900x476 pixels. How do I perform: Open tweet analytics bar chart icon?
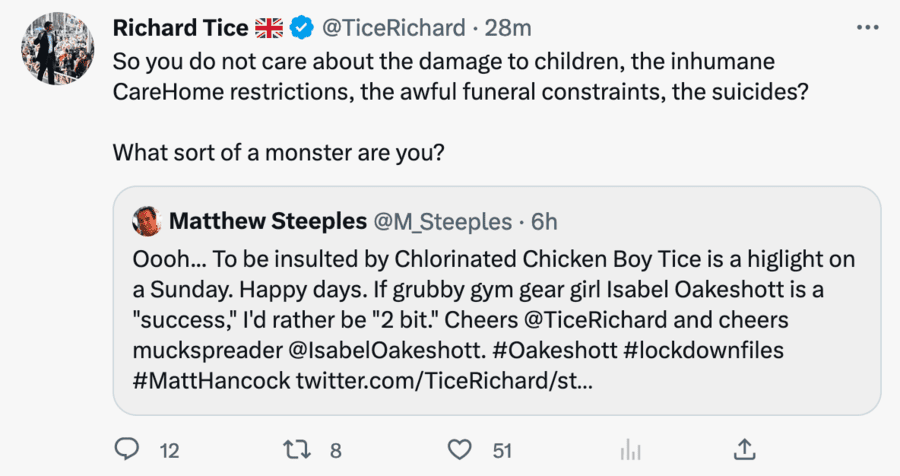[x=630, y=451]
